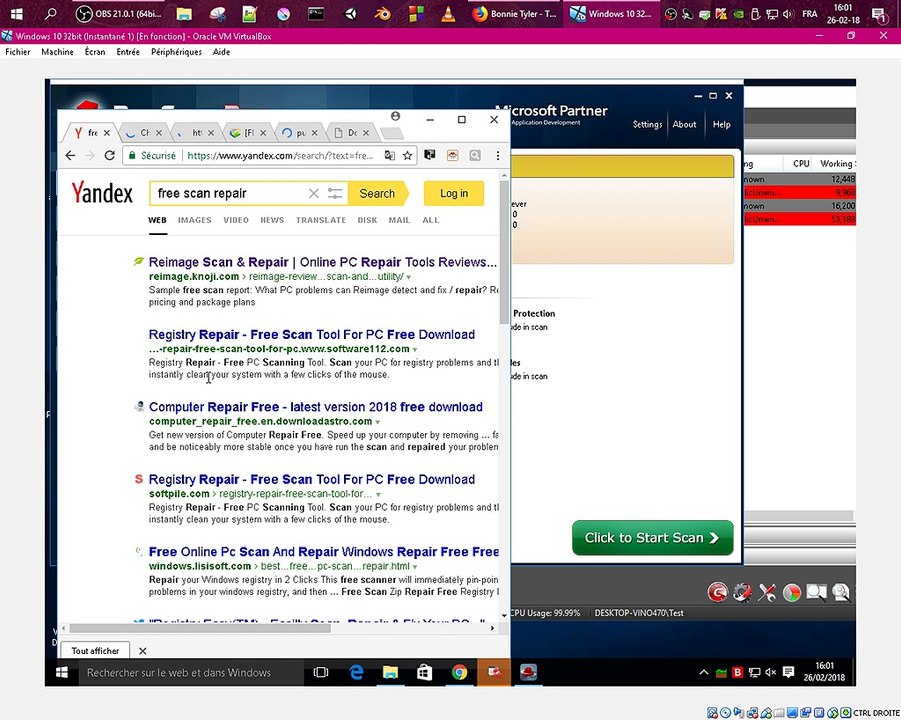Open Help in the scanner app
901x720 pixels.
[x=722, y=124]
